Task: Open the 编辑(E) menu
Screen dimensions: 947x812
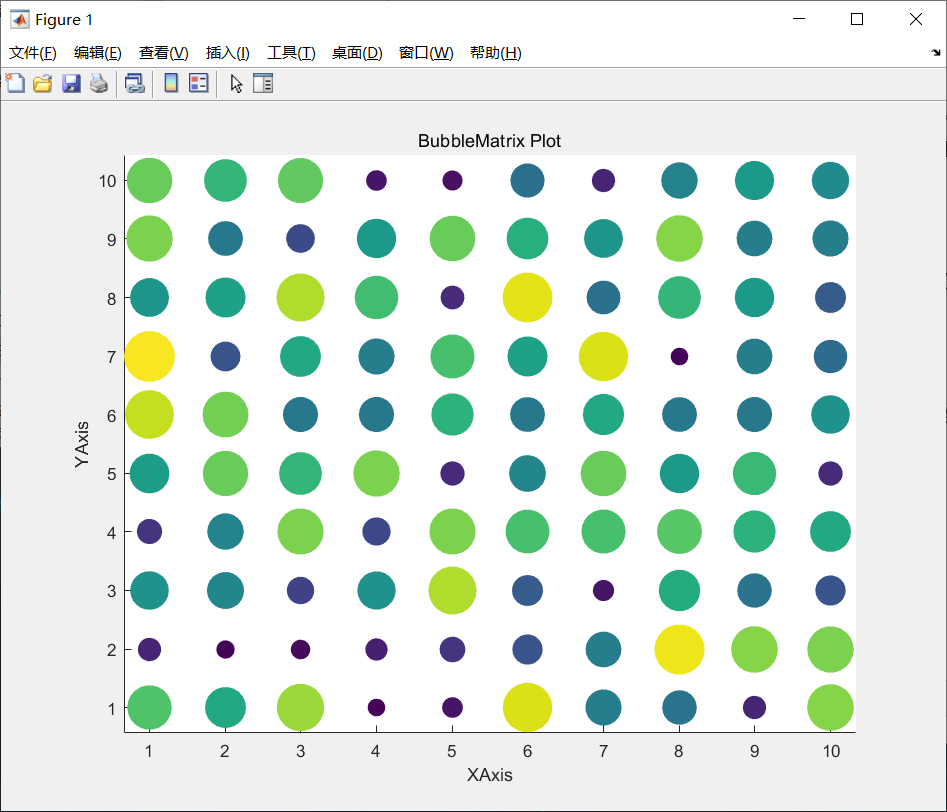Action: pyautogui.click(x=98, y=53)
